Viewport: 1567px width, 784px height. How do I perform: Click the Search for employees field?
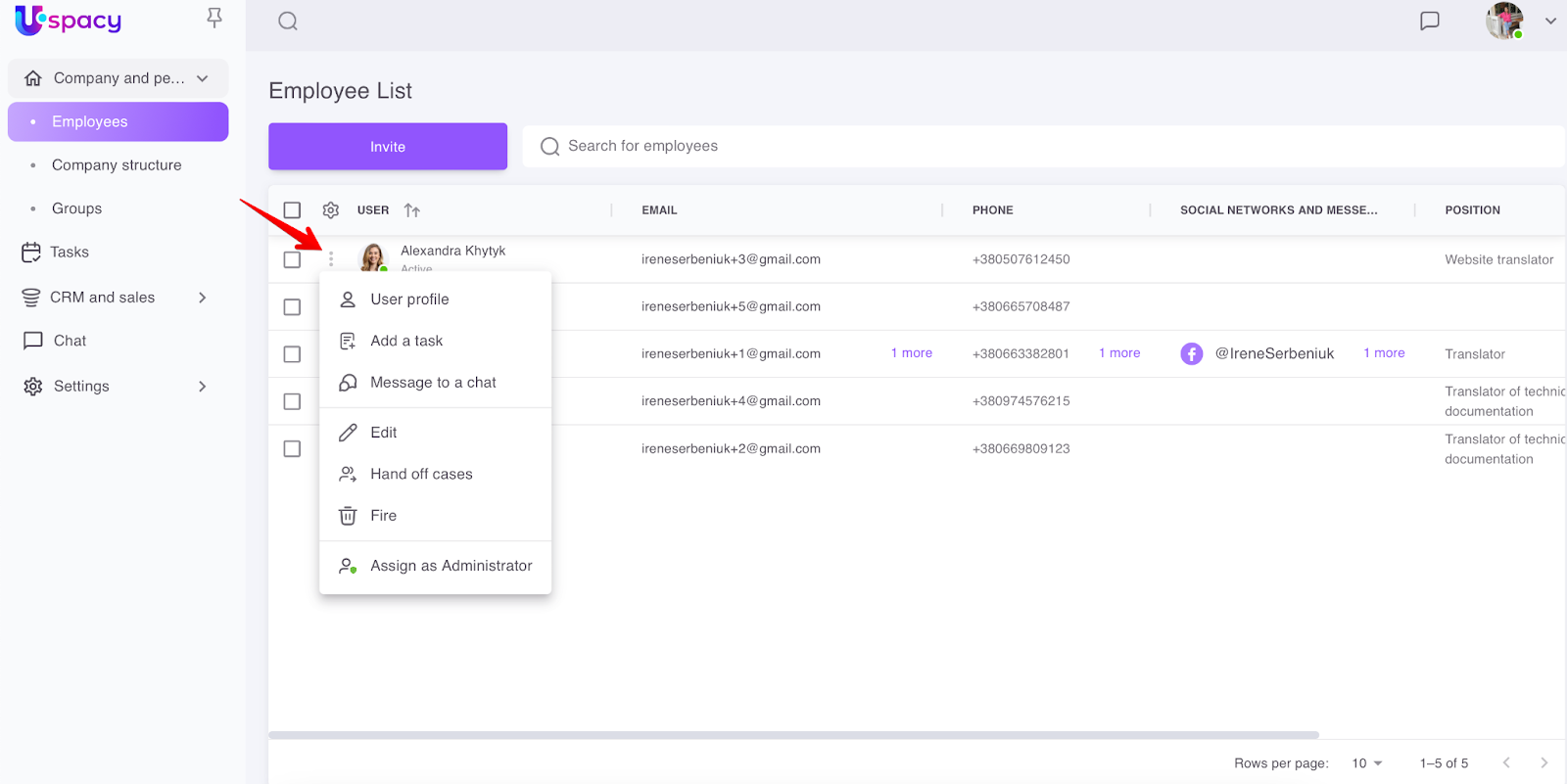pyautogui.click(x=1038, y=147)
